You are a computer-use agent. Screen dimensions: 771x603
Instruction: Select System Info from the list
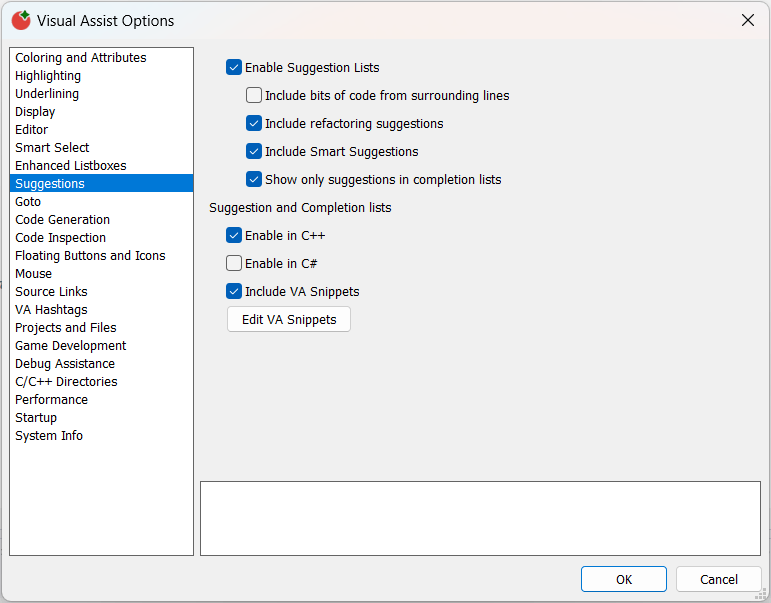tap(49, 436)
